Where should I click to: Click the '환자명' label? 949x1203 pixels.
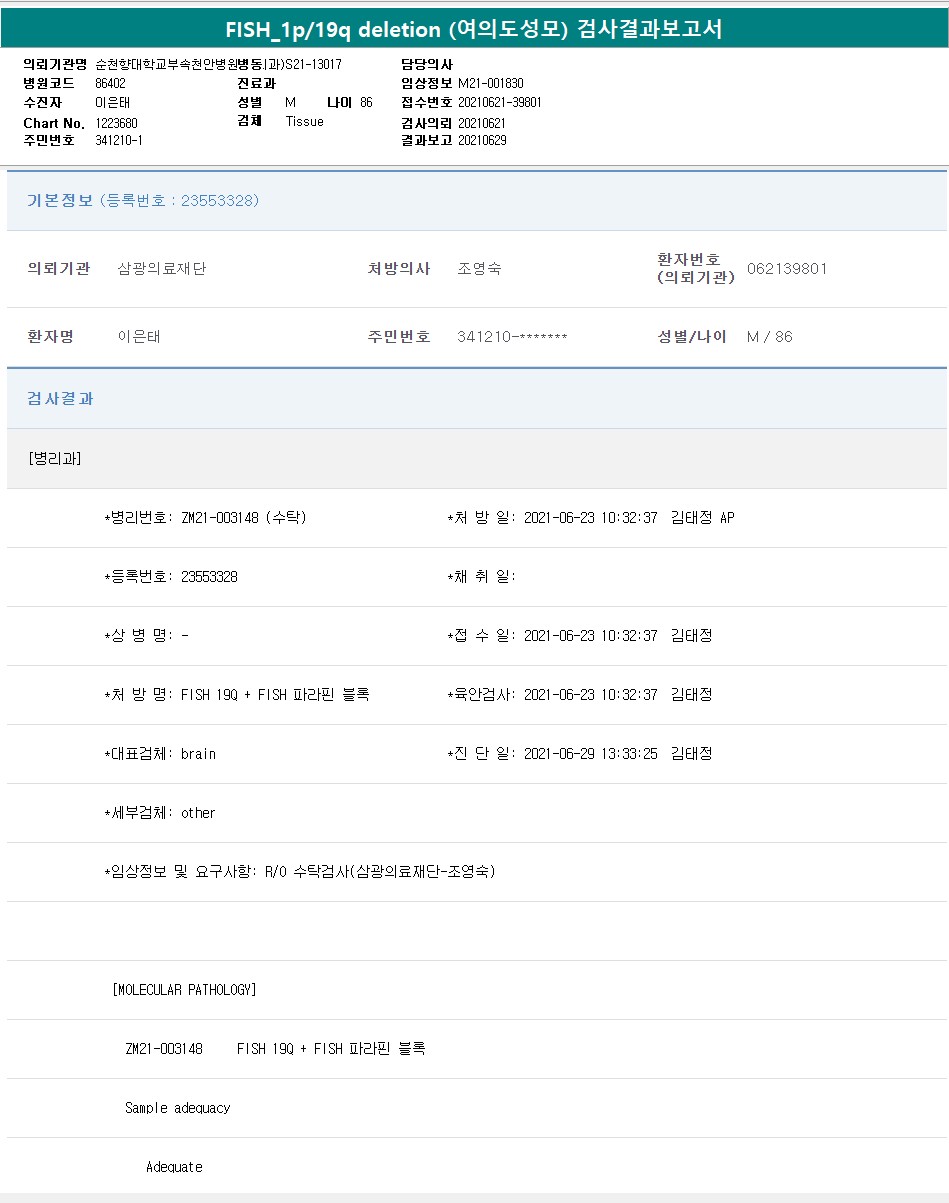click(x=50, y=337)
